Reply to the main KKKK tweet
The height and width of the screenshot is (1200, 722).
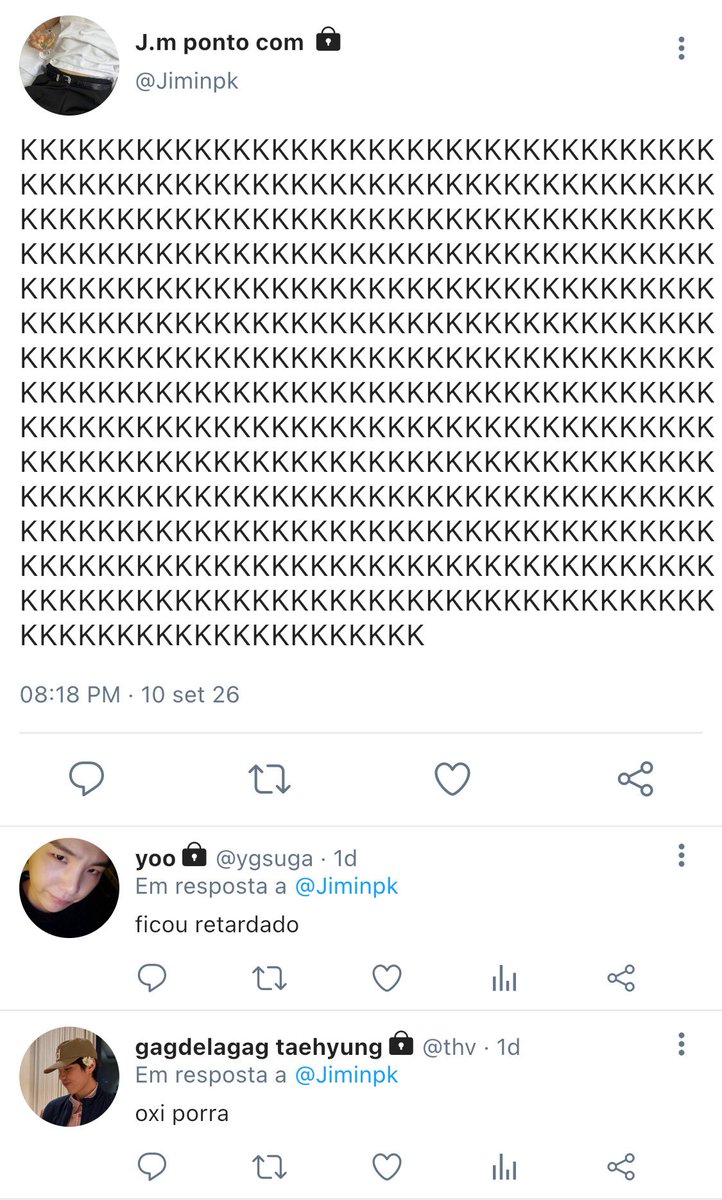point(87,778)
